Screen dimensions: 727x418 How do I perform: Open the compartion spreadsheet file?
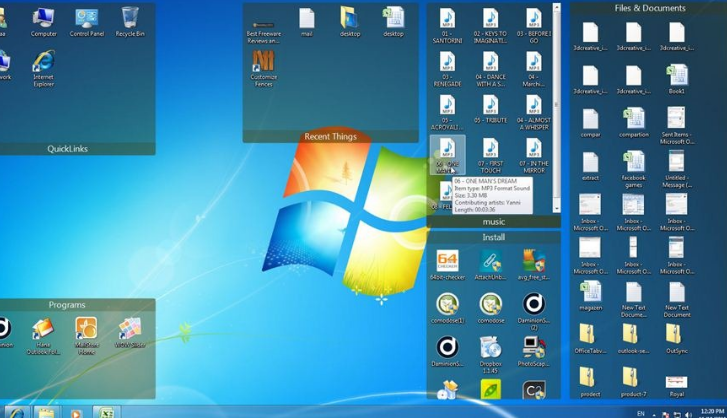coord(633,123)
